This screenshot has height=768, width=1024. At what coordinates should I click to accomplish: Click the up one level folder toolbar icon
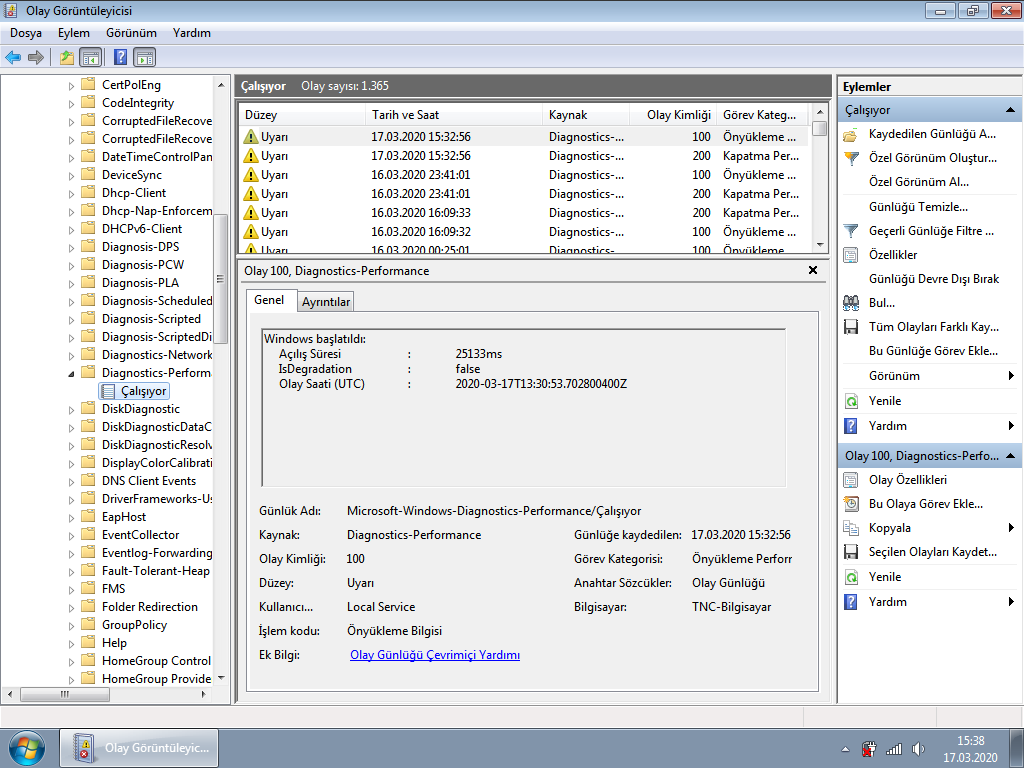pyautogui.click(x=67, y=57)
